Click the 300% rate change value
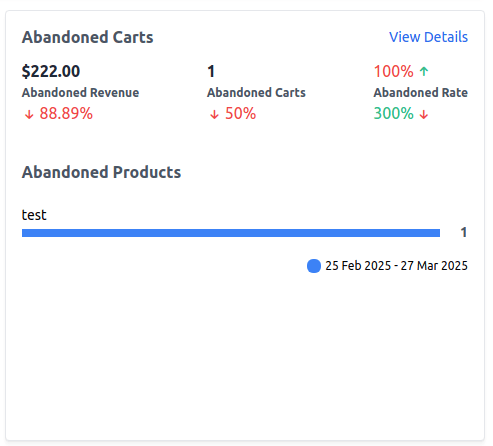Viewport: 493px width, 446px height. point(394,113)
